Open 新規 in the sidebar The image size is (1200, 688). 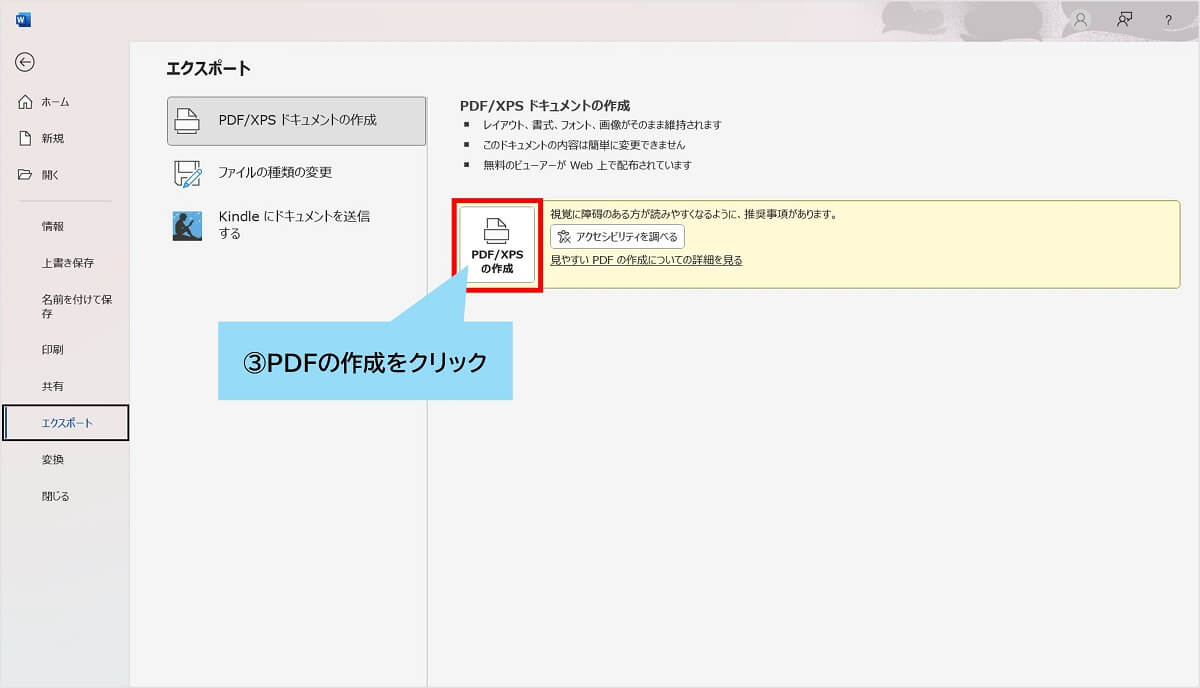[52, 139]
